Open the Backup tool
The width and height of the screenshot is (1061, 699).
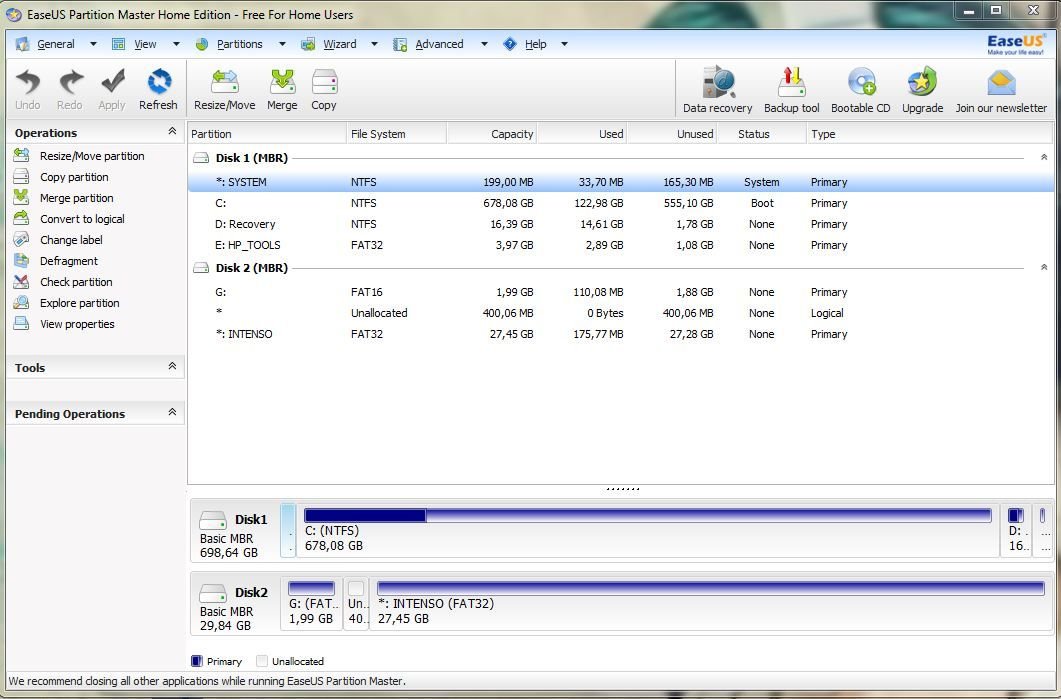791,82
